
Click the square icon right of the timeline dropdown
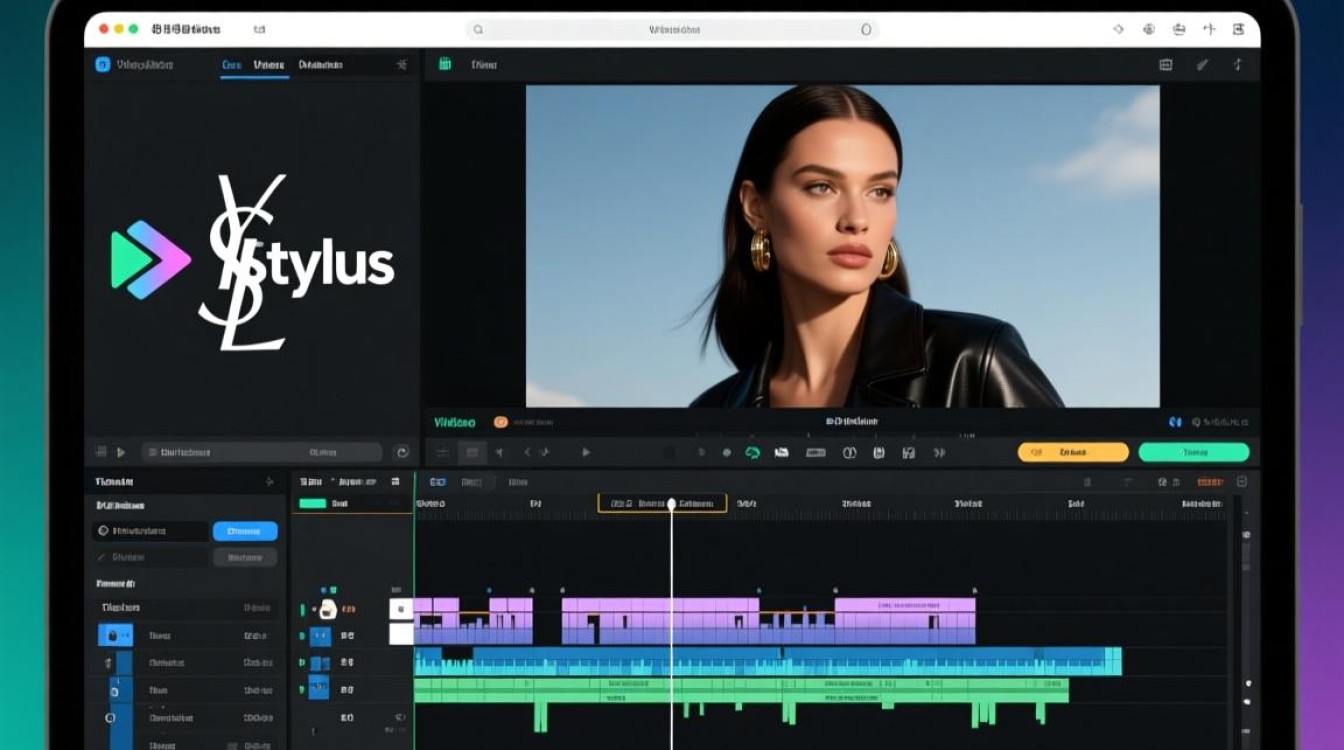coord(396,482)
